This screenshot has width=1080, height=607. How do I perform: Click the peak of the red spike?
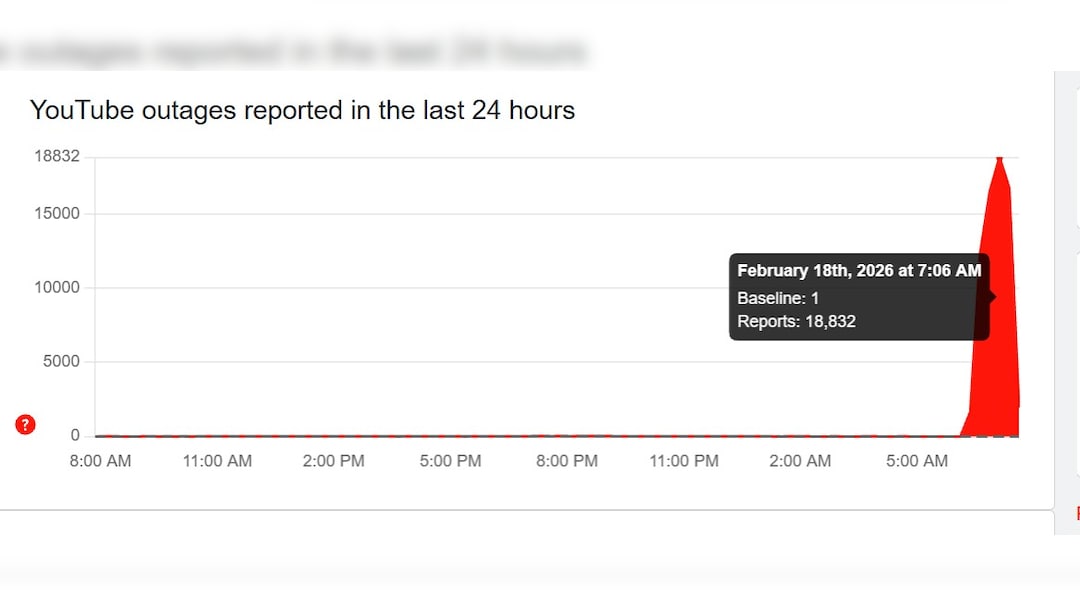[x=999, y=160]
